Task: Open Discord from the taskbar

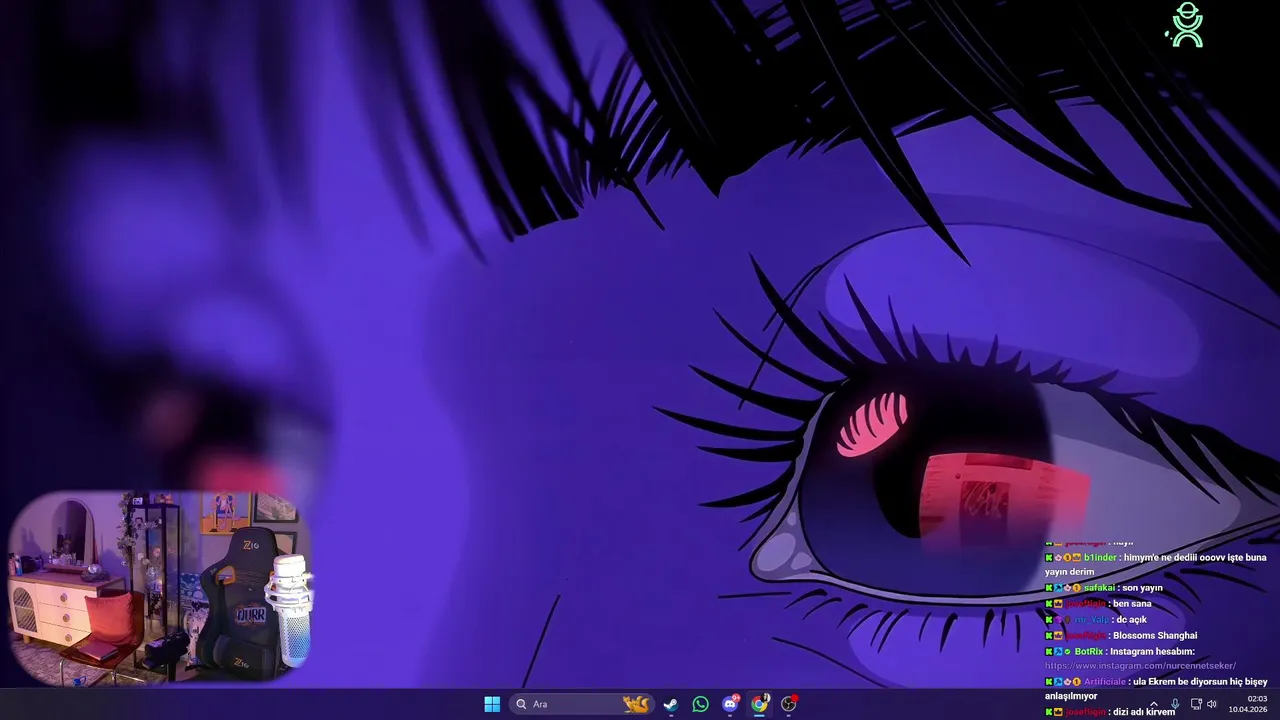Action: point(730,704)
